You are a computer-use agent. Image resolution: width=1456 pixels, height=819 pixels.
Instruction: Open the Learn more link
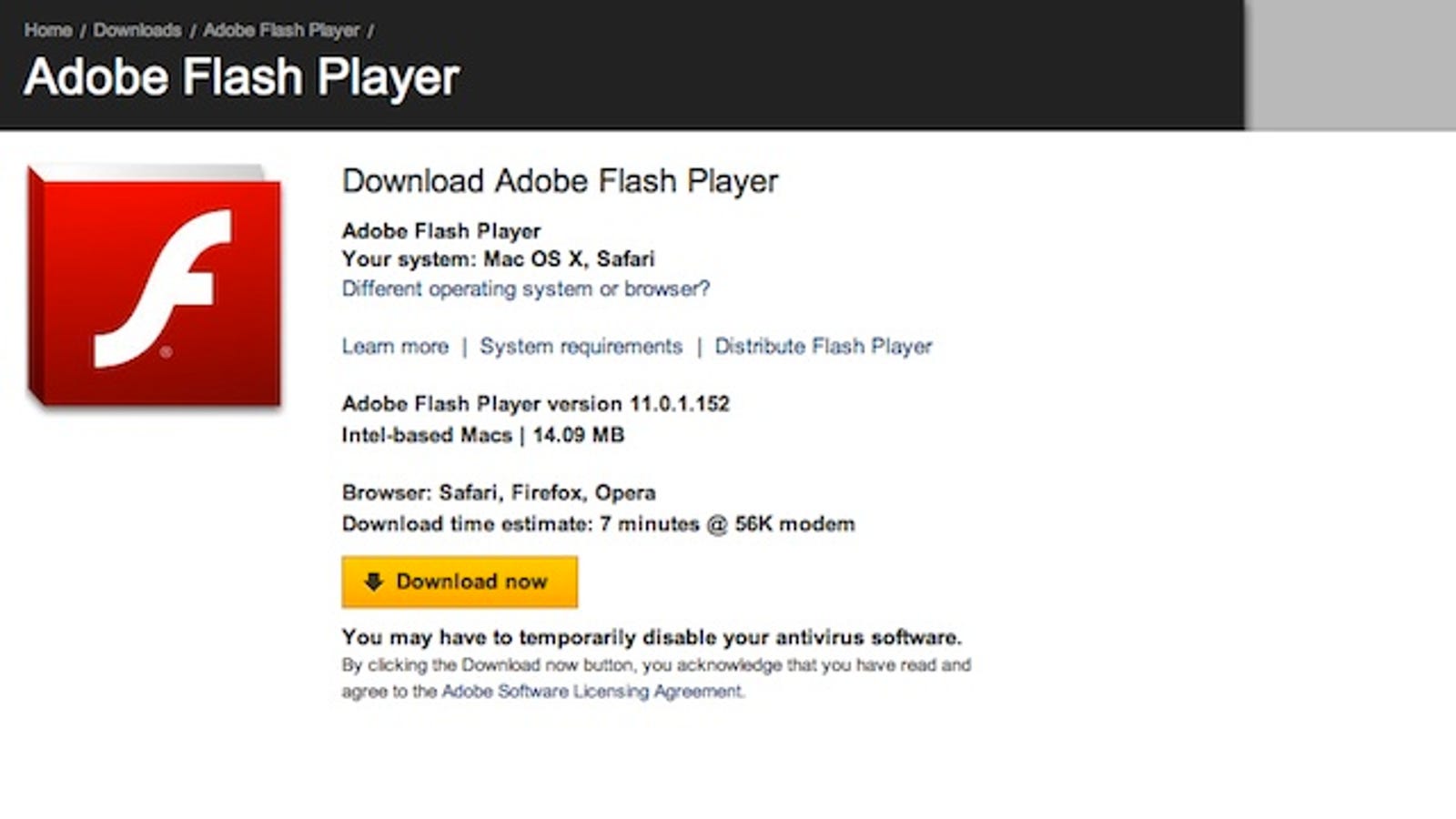(x=396, y=346)
